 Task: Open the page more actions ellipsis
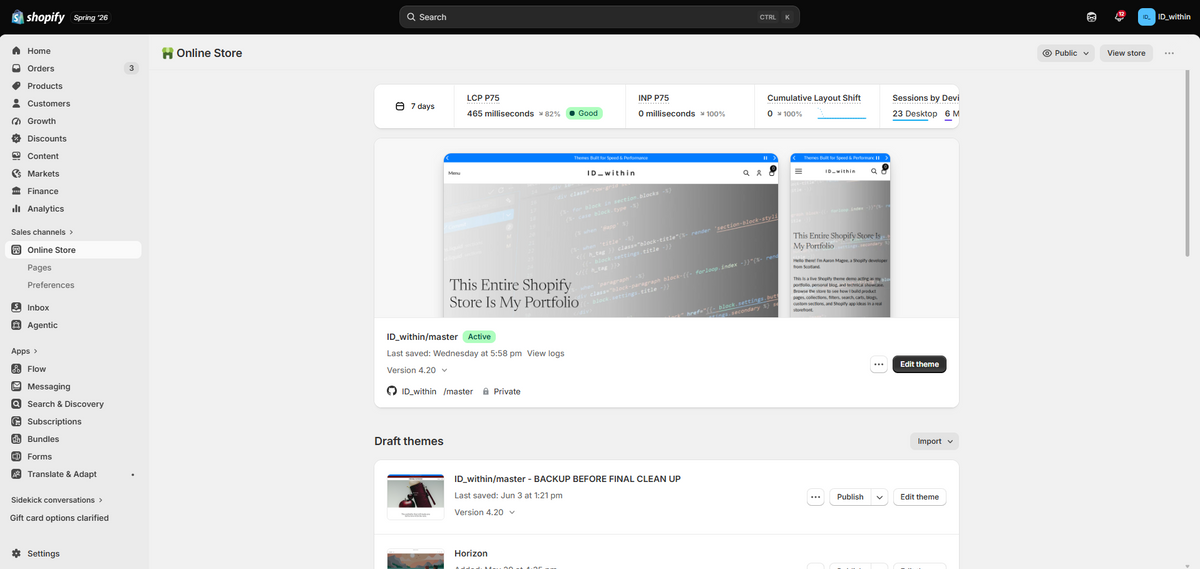[1169, 53]
